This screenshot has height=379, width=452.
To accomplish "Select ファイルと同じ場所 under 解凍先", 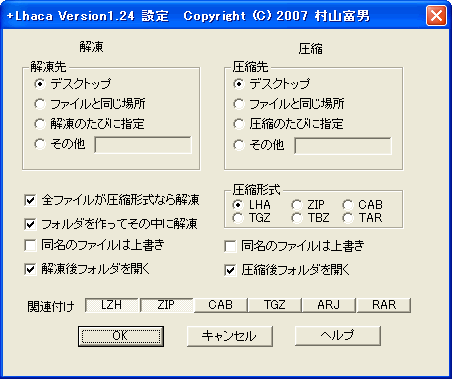I will tap(40, 104).
